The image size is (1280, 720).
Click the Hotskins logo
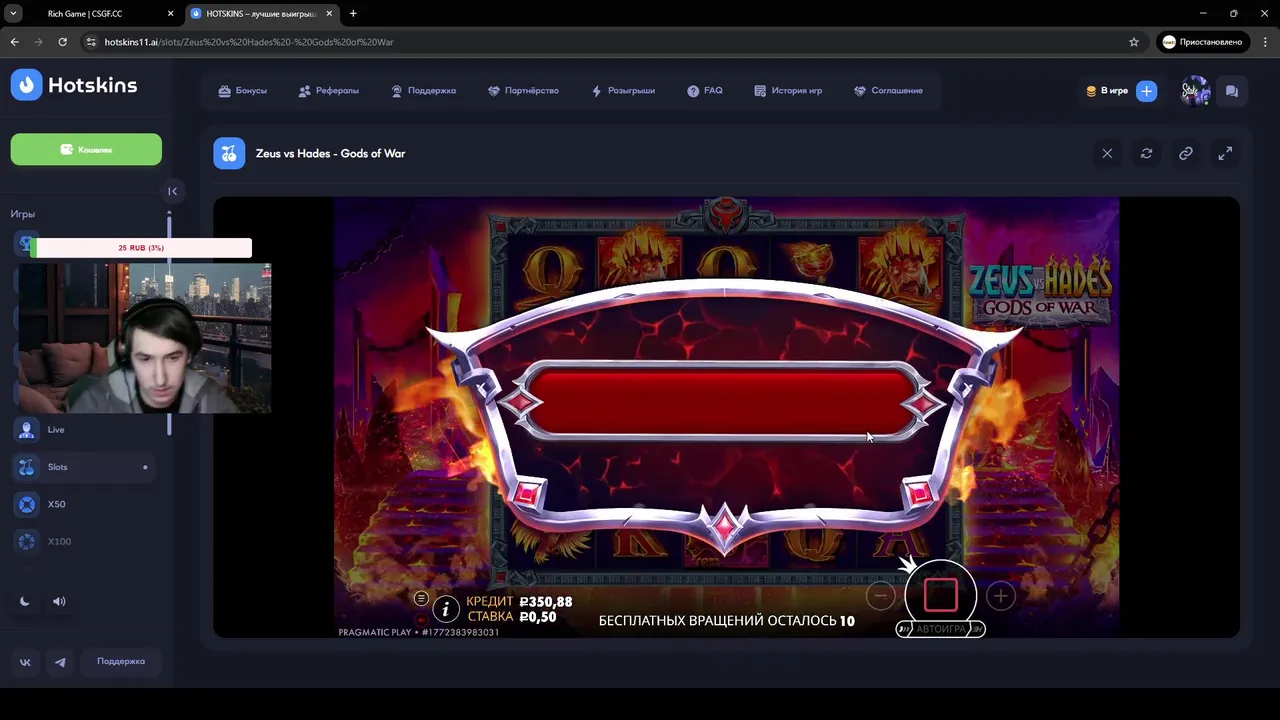(x=74, y=85)
